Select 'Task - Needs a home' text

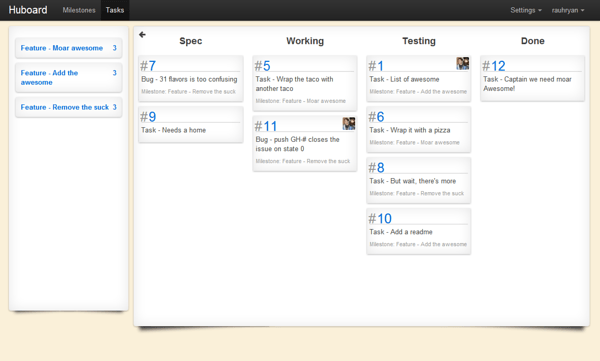173,130
